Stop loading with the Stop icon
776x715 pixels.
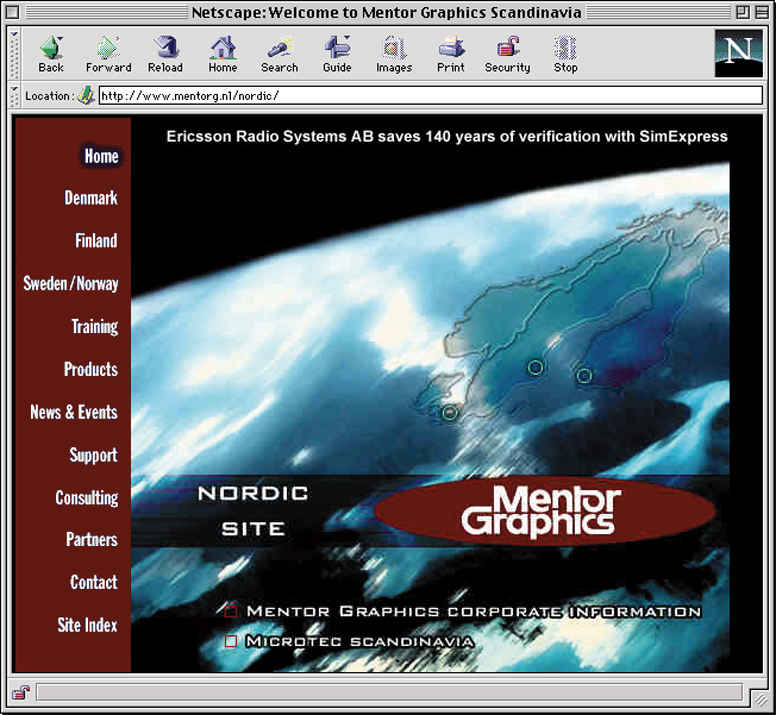click(x=566, y=48)
